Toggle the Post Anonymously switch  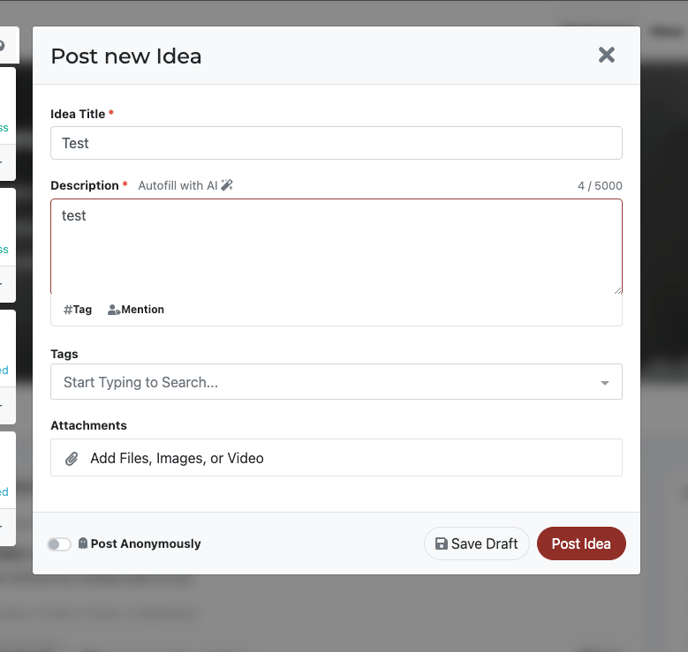coord(59,544)
